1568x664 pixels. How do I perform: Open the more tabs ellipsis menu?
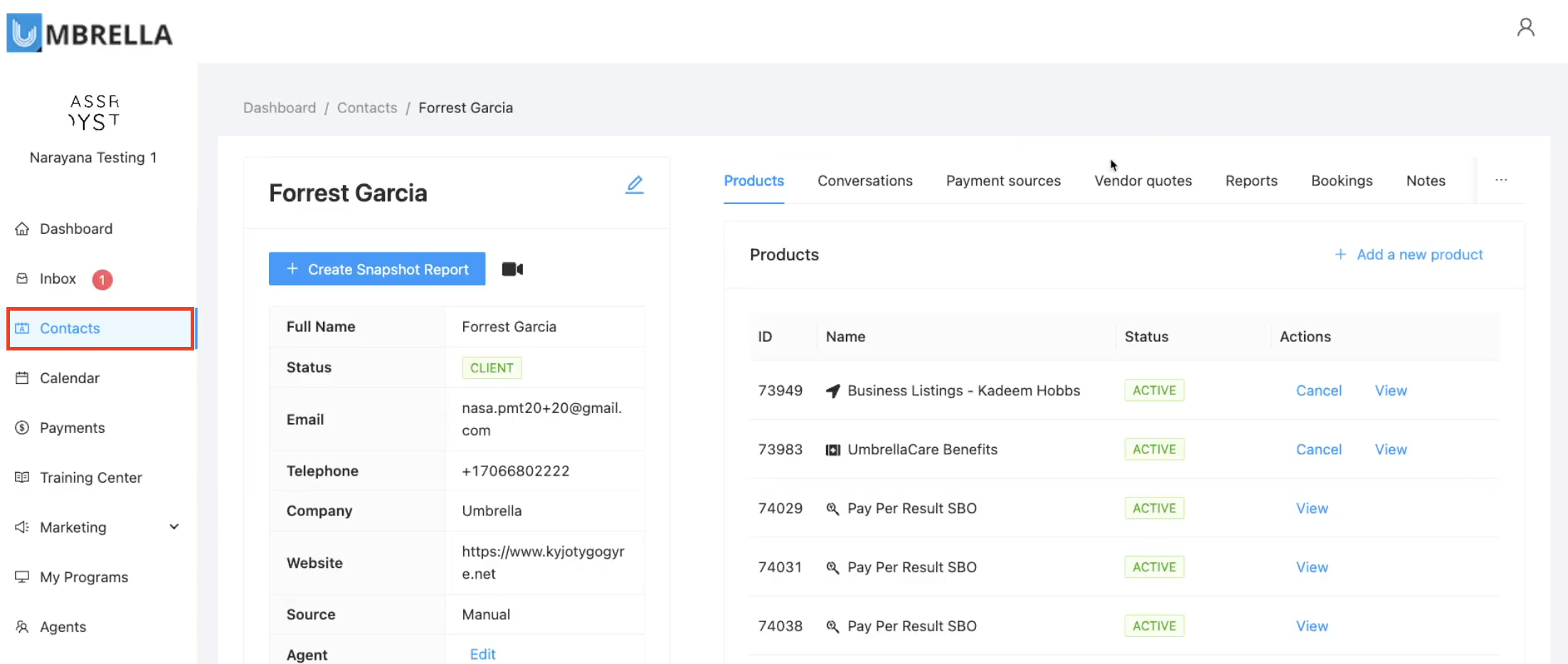pyautogui.click(x=1500, y=181)
